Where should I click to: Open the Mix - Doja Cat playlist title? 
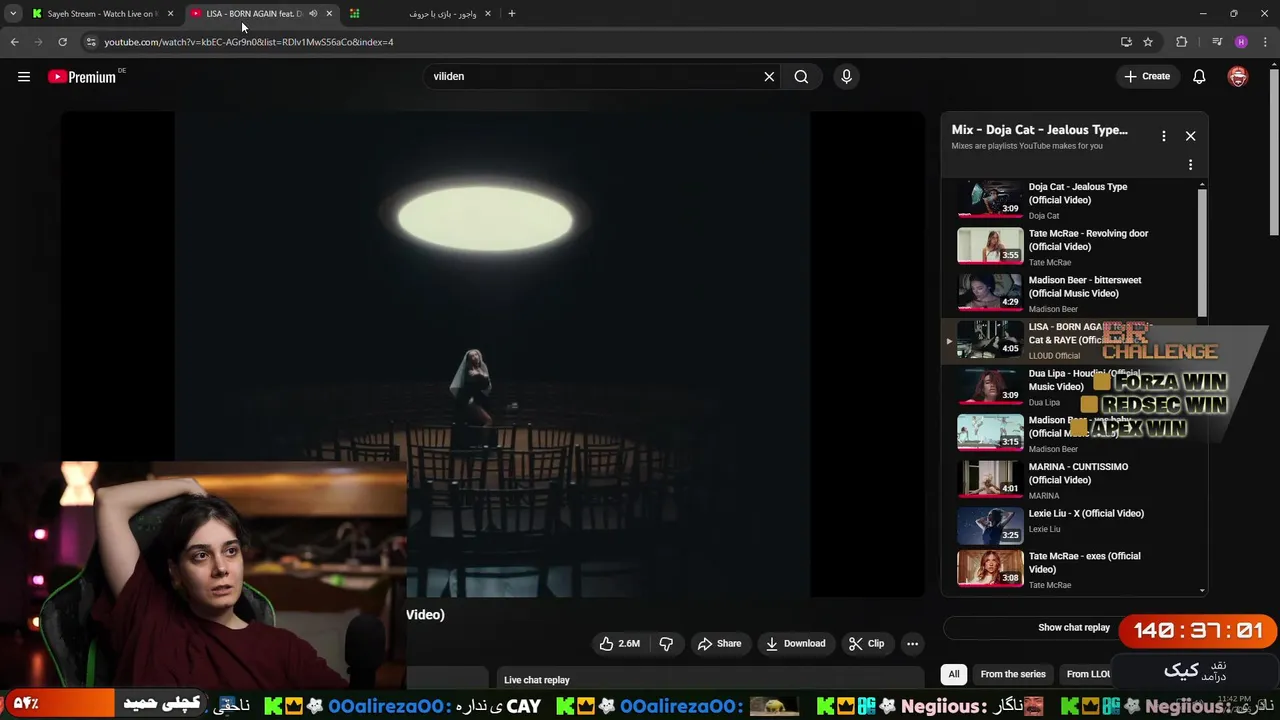pos(1040,130)
